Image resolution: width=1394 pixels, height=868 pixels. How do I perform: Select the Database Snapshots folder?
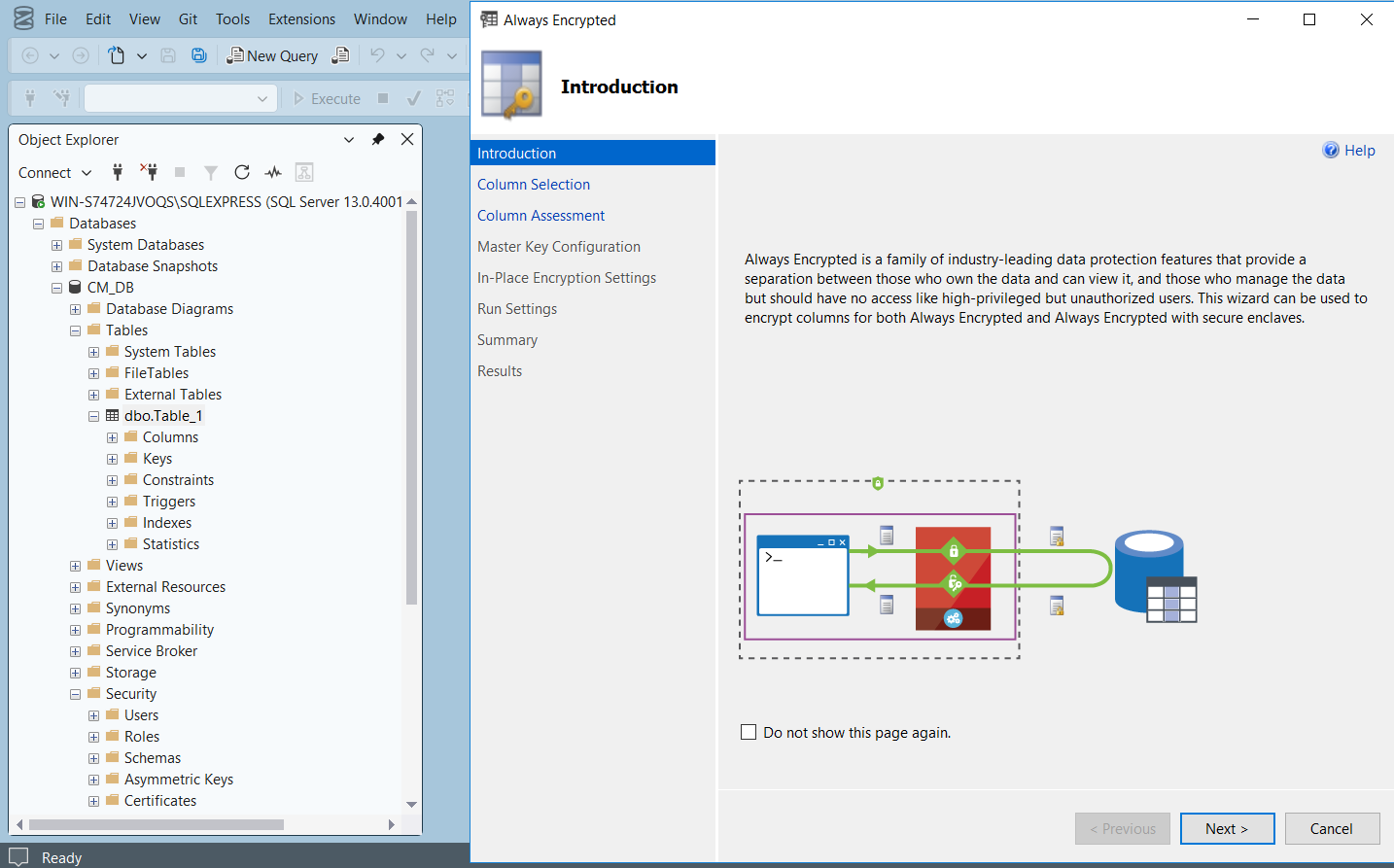(153, 266)
